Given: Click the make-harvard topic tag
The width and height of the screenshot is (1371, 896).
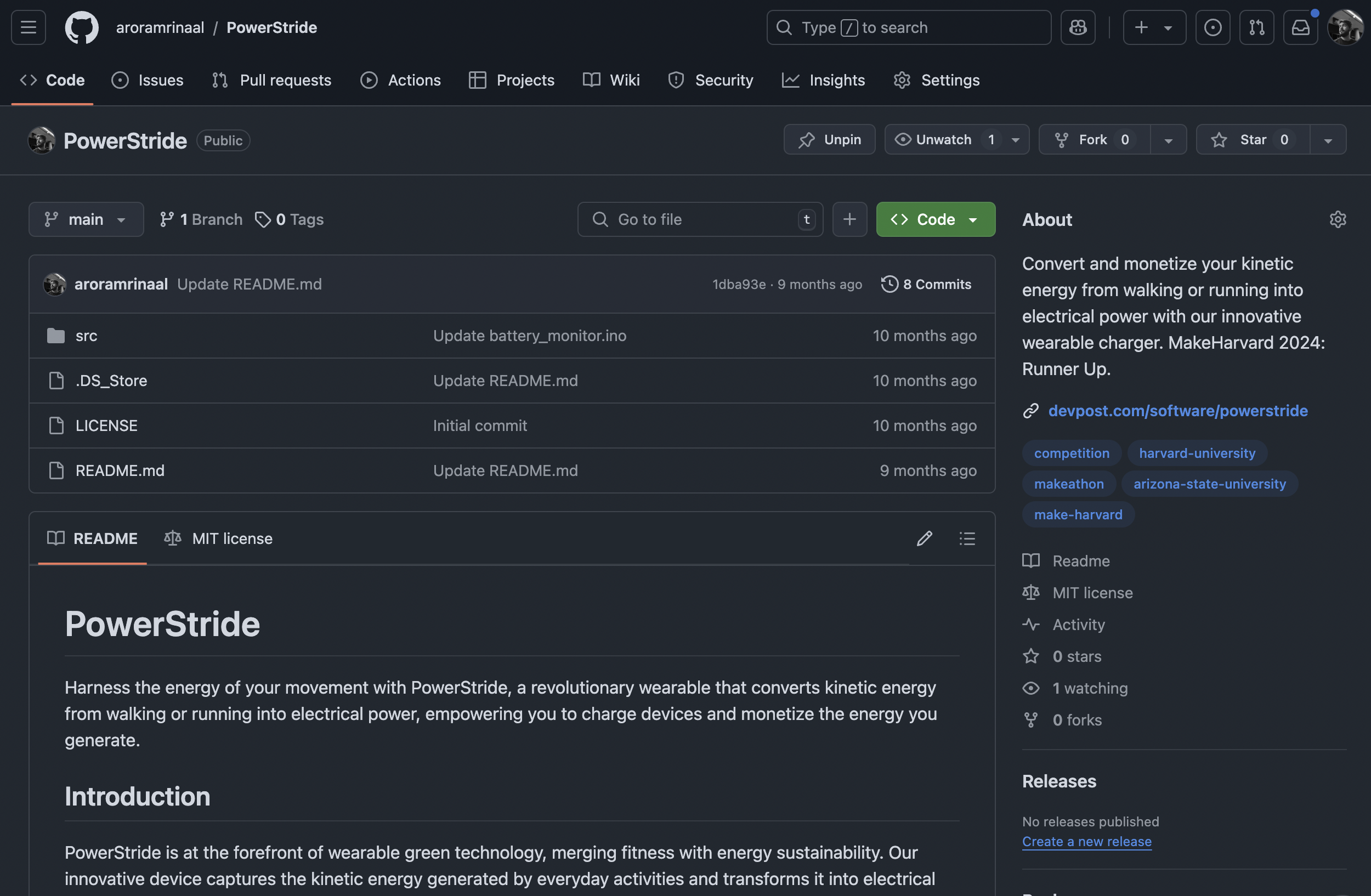Looking at the screenshot, I should [1078, 514].
